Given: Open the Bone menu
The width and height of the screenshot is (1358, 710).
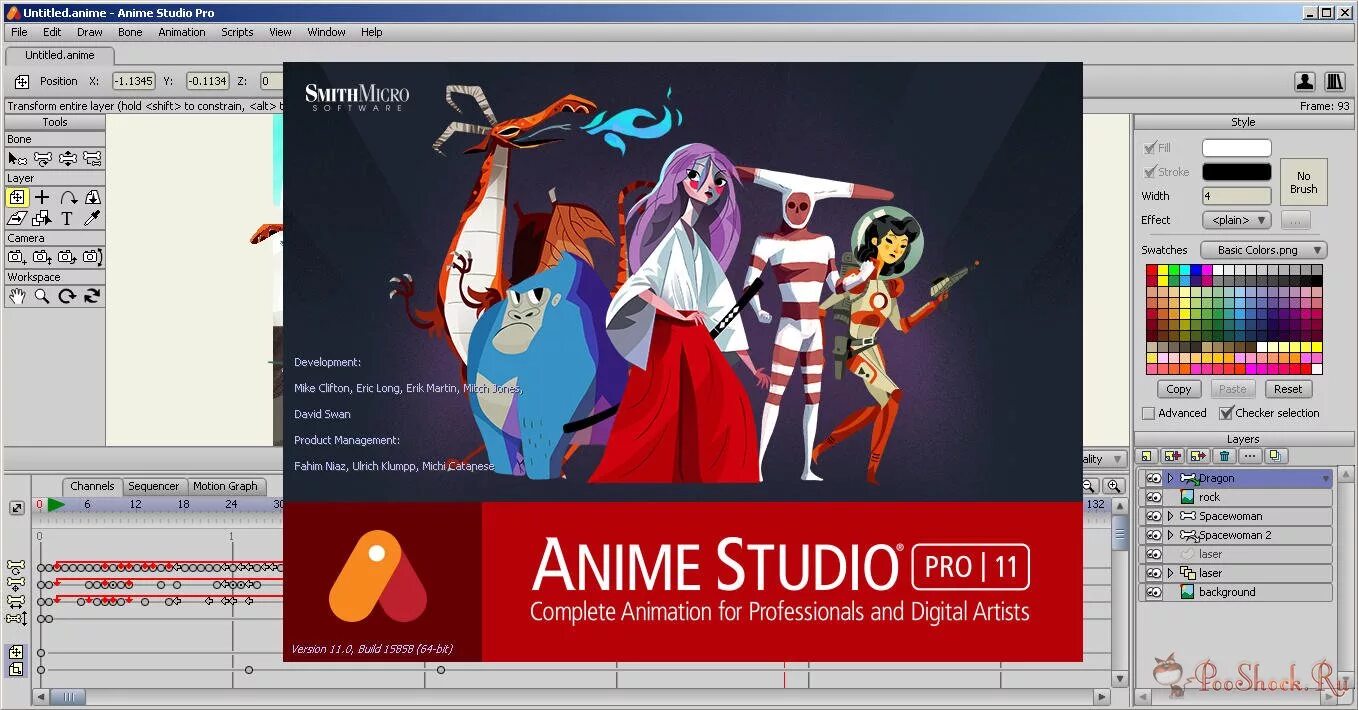Looking at the screenshot, I should (130, 32).
